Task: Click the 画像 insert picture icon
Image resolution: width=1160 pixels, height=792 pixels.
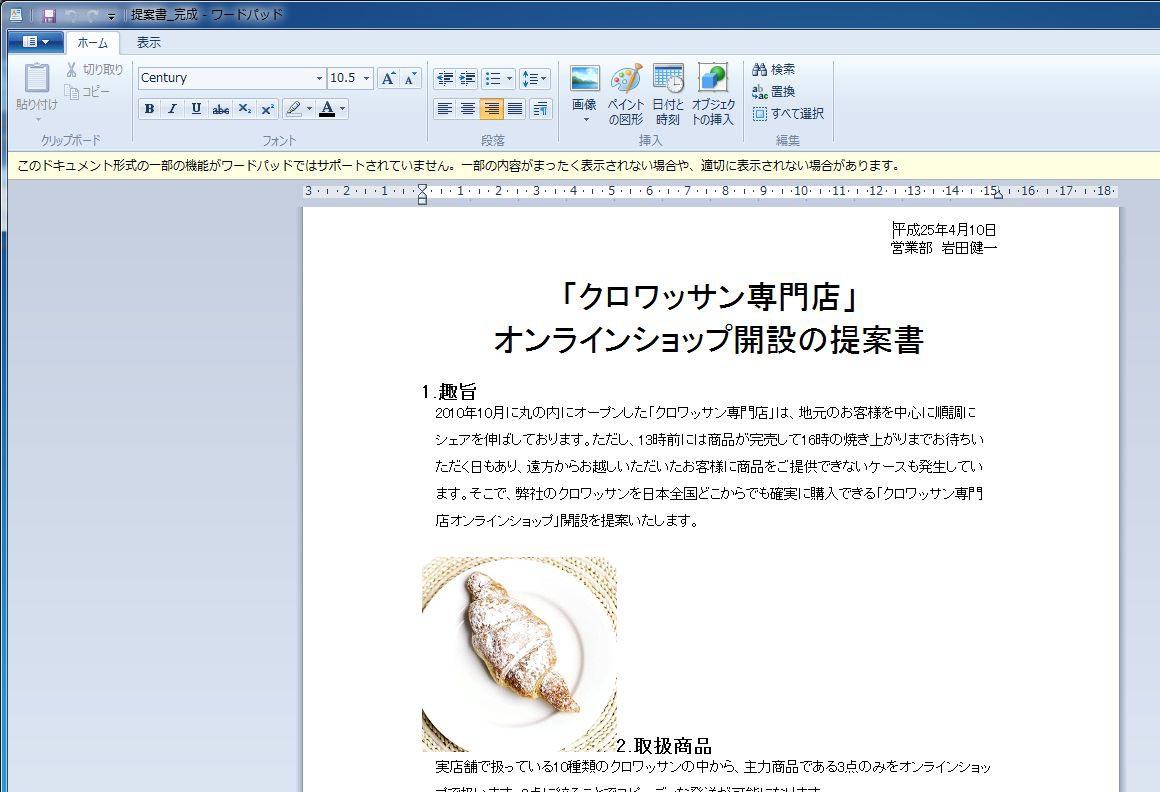Action: [584, 79]
